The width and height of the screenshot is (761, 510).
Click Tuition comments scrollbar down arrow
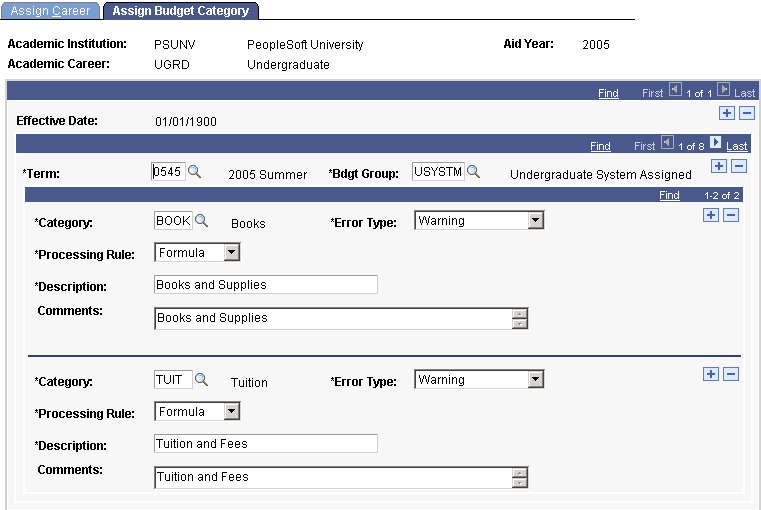(519, 483)
